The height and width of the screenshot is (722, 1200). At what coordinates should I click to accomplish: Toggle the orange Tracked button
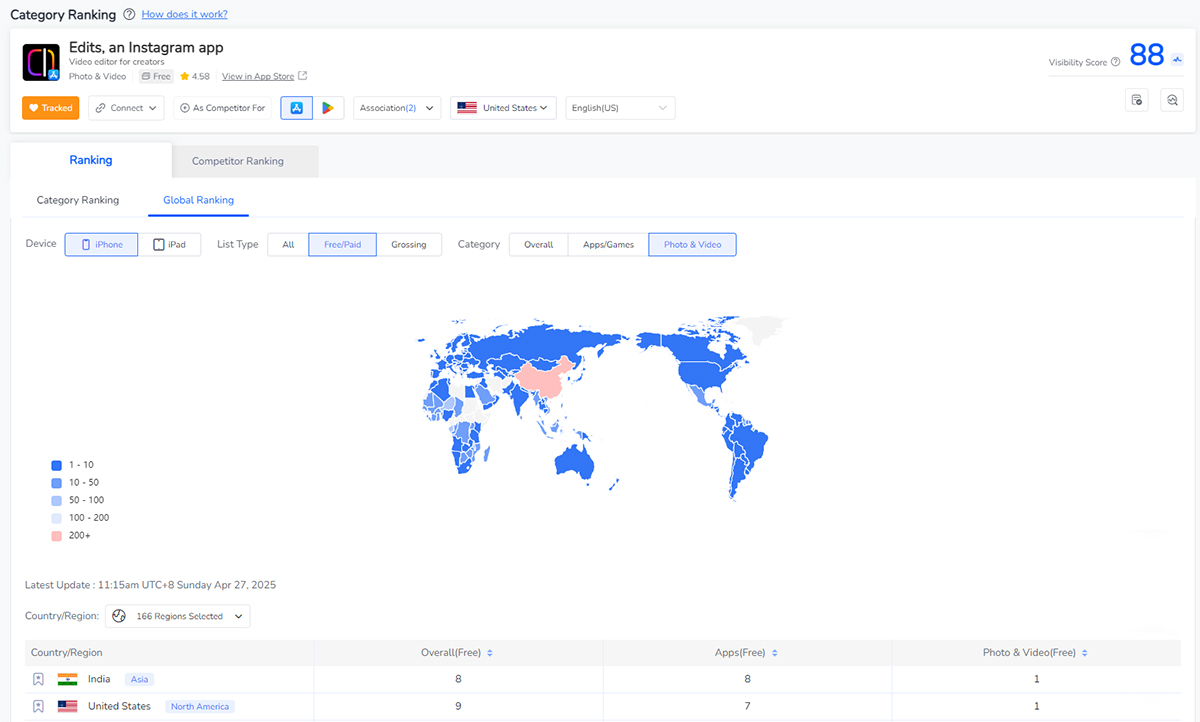(50, 108)
